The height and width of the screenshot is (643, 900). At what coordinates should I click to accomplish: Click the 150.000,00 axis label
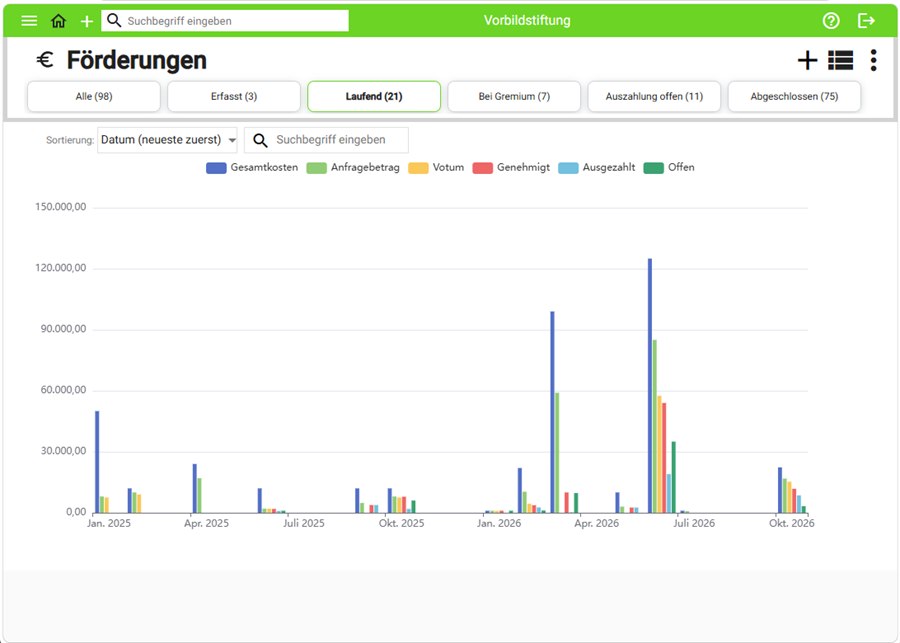(60, 207)
